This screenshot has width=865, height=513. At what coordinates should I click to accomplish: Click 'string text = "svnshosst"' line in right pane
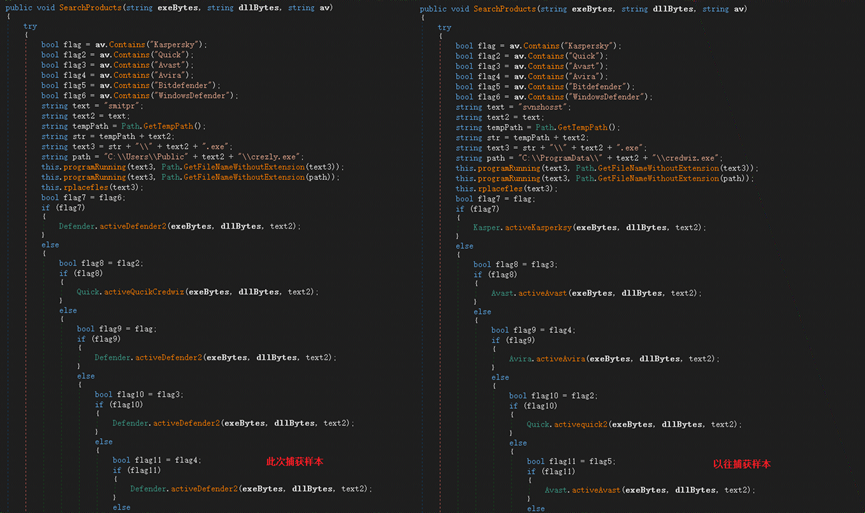click(514, 107)
